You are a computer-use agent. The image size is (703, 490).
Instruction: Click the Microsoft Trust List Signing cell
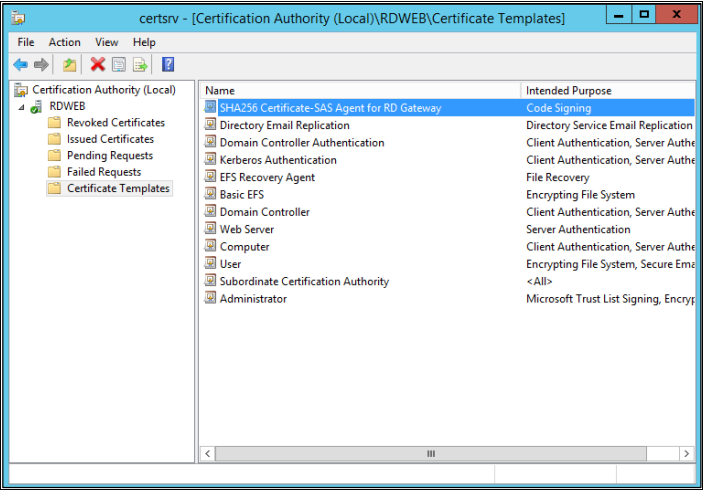pos(610,299)
